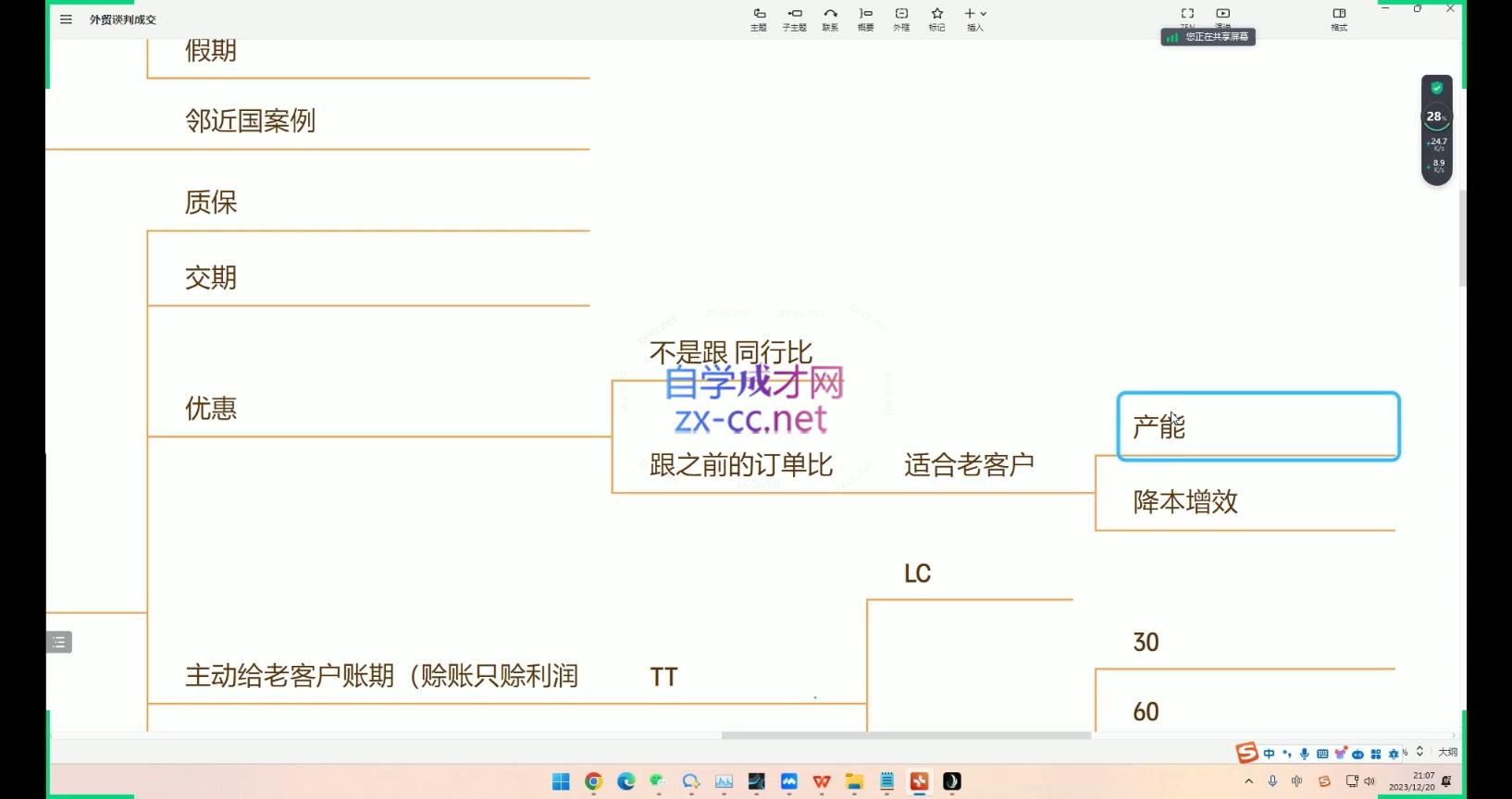The width and height of the screenshot is (1512, 799).
Task: Select the 适合老客户 topic node
Action: tap(969, 465)
